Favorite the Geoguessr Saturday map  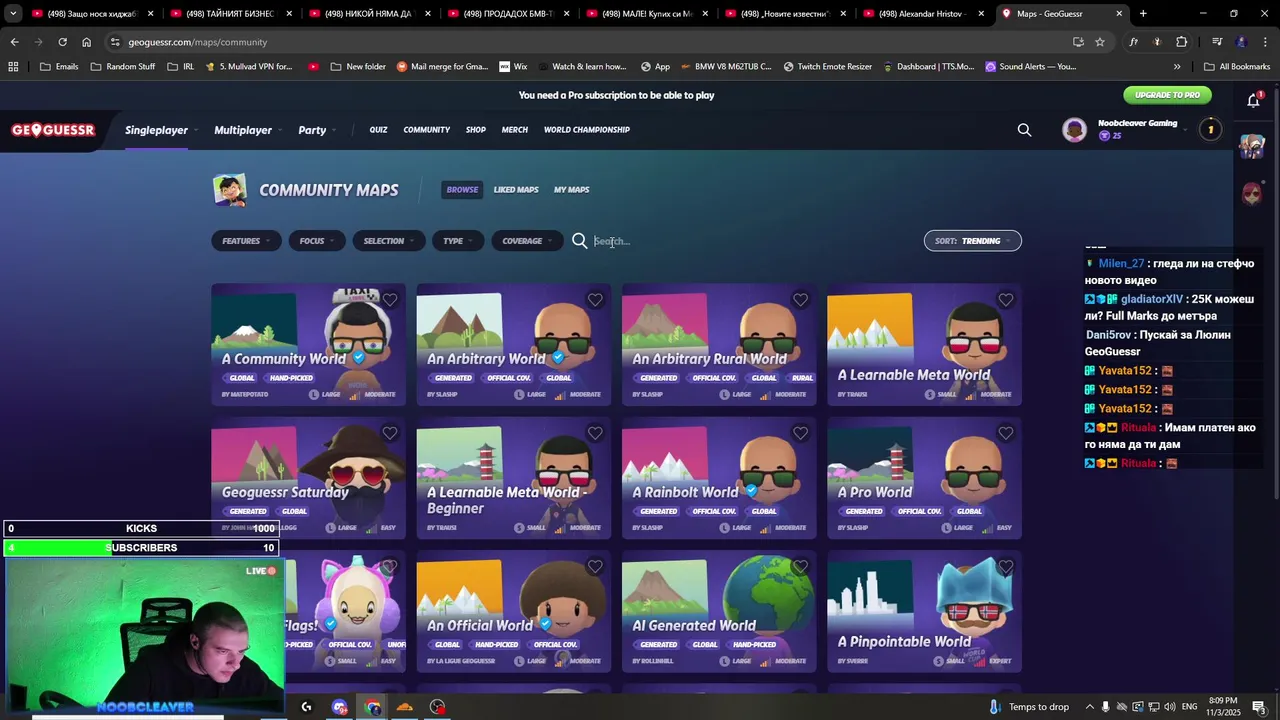390,433
